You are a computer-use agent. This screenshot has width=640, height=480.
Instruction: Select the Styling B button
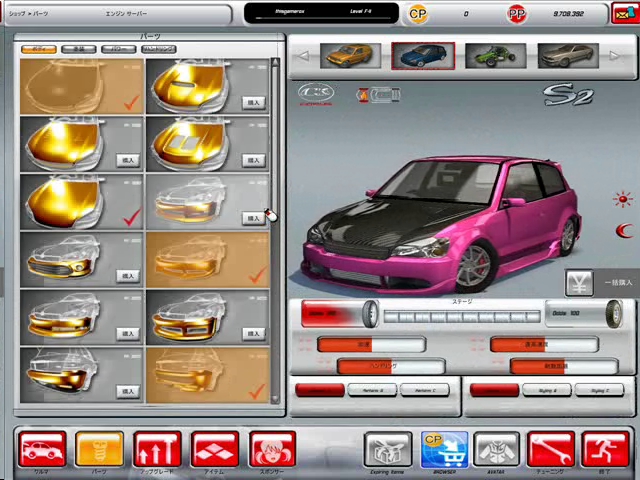548,390
